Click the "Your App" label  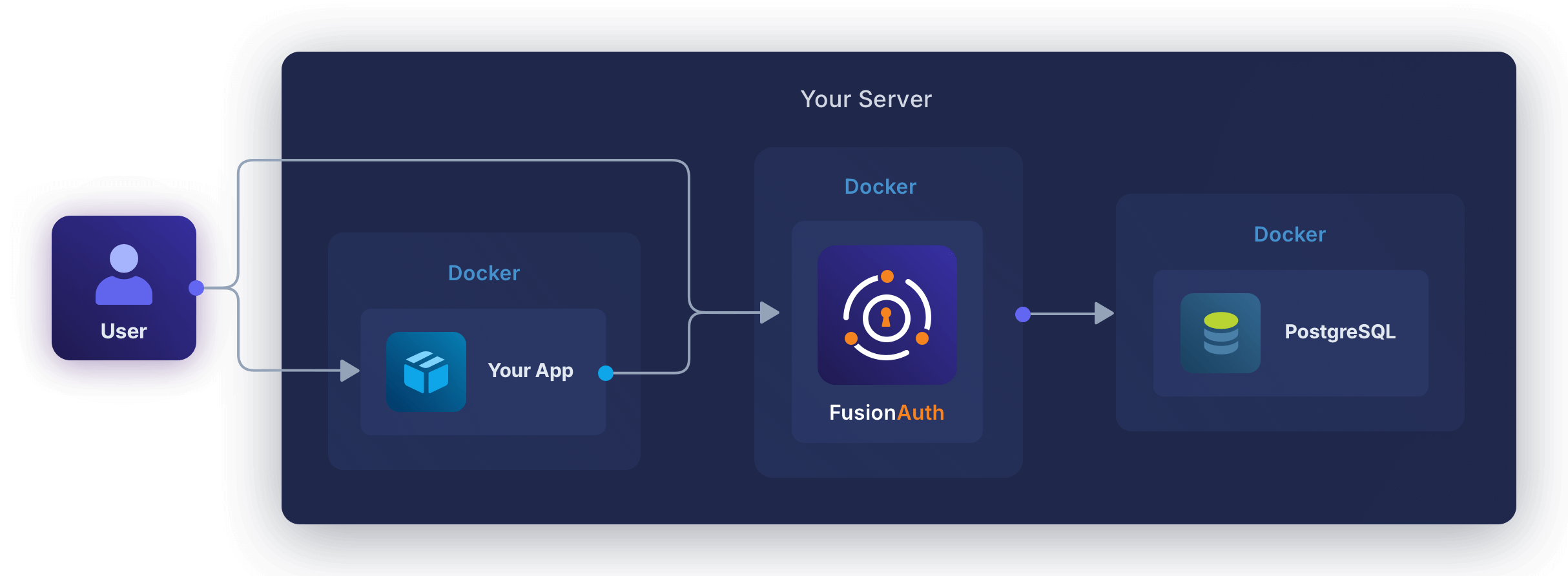[530, 371]
